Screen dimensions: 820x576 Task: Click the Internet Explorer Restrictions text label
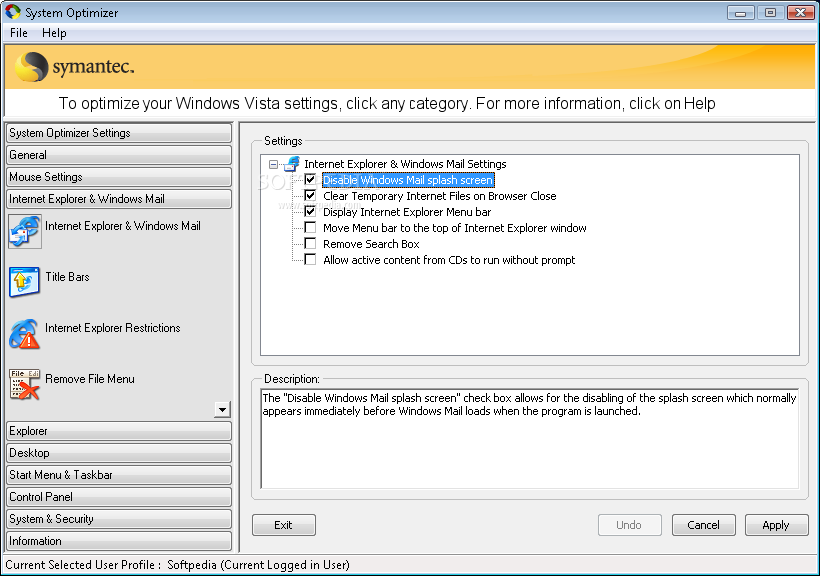pos(113,328)
